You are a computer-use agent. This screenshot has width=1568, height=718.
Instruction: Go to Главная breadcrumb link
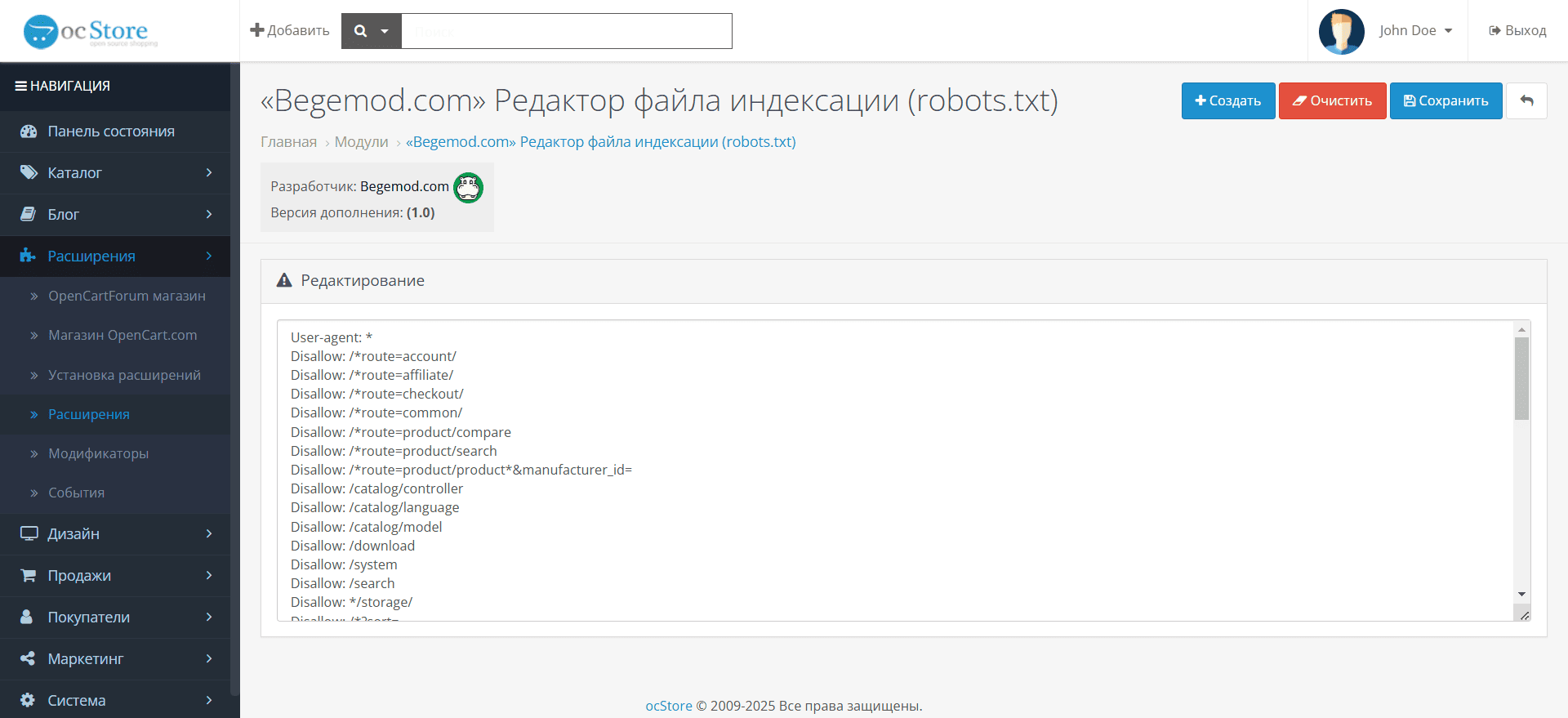(x=288, y=142)
